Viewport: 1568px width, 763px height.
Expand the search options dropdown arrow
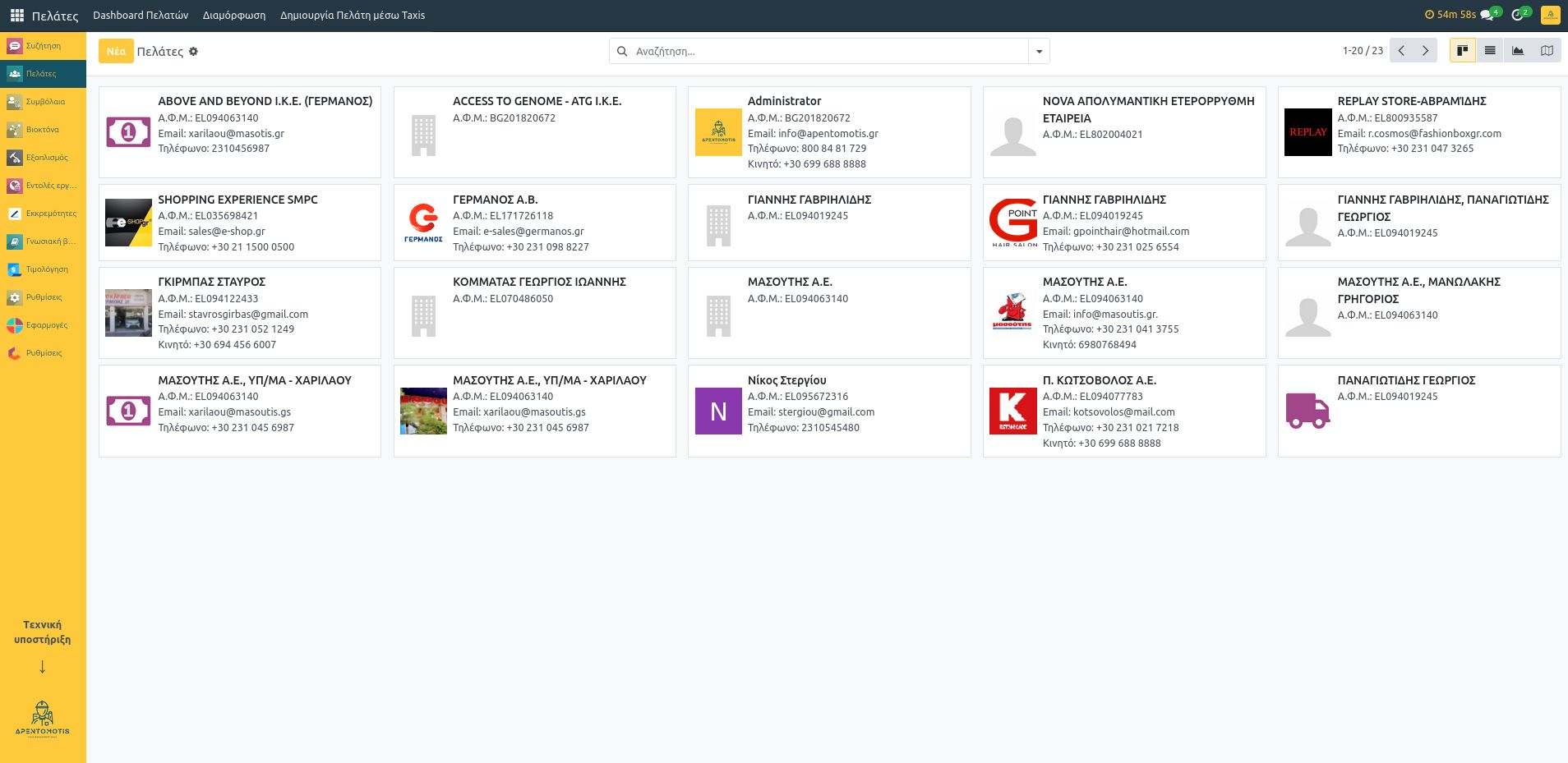point(1039,51)
